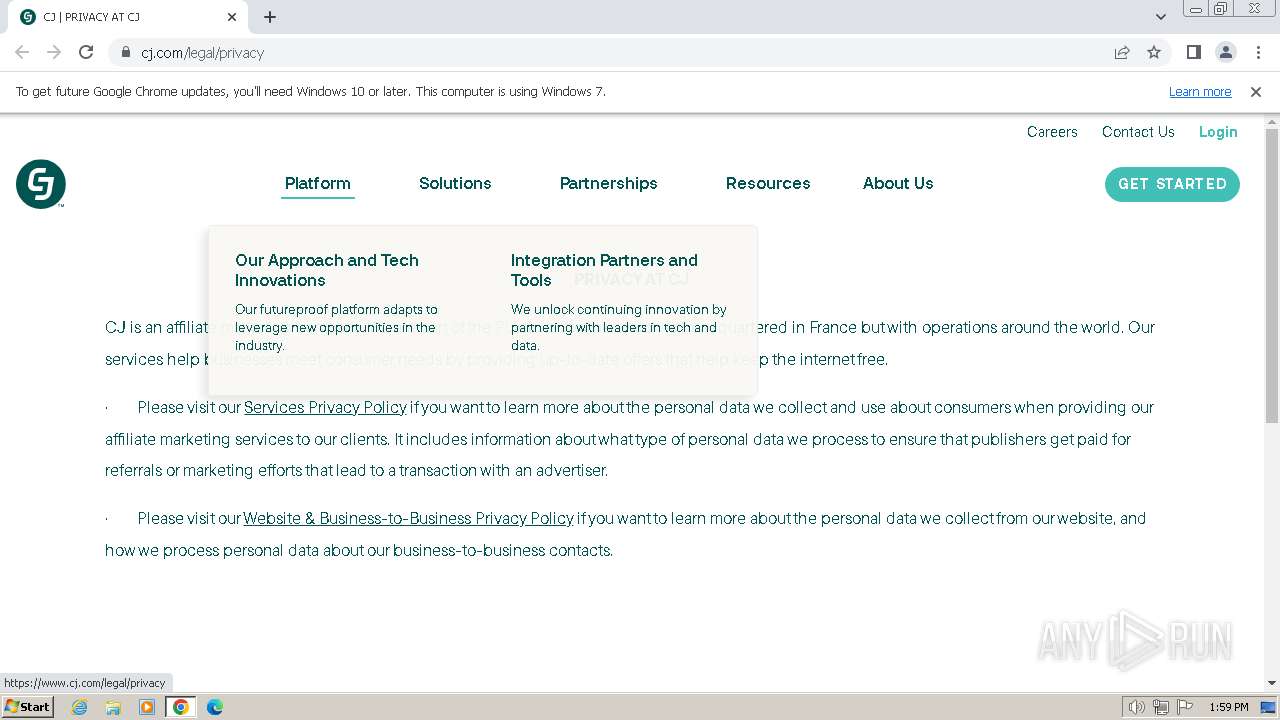The width and height of the screenshot is (1280, 720).
Task: Click the Login link
Action: click(1218, 132)
